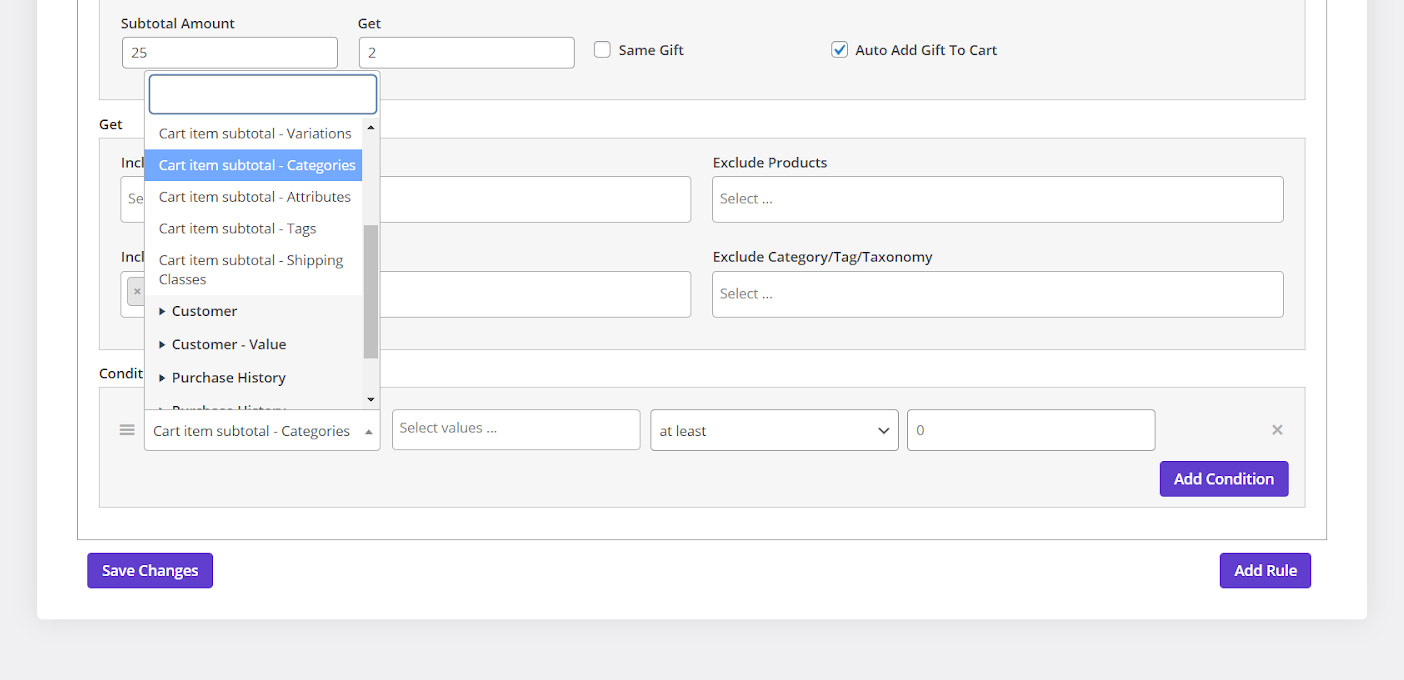Remove the condition with the X icon
Screen dimensions: 1404x680
(x=1277, y=430)
